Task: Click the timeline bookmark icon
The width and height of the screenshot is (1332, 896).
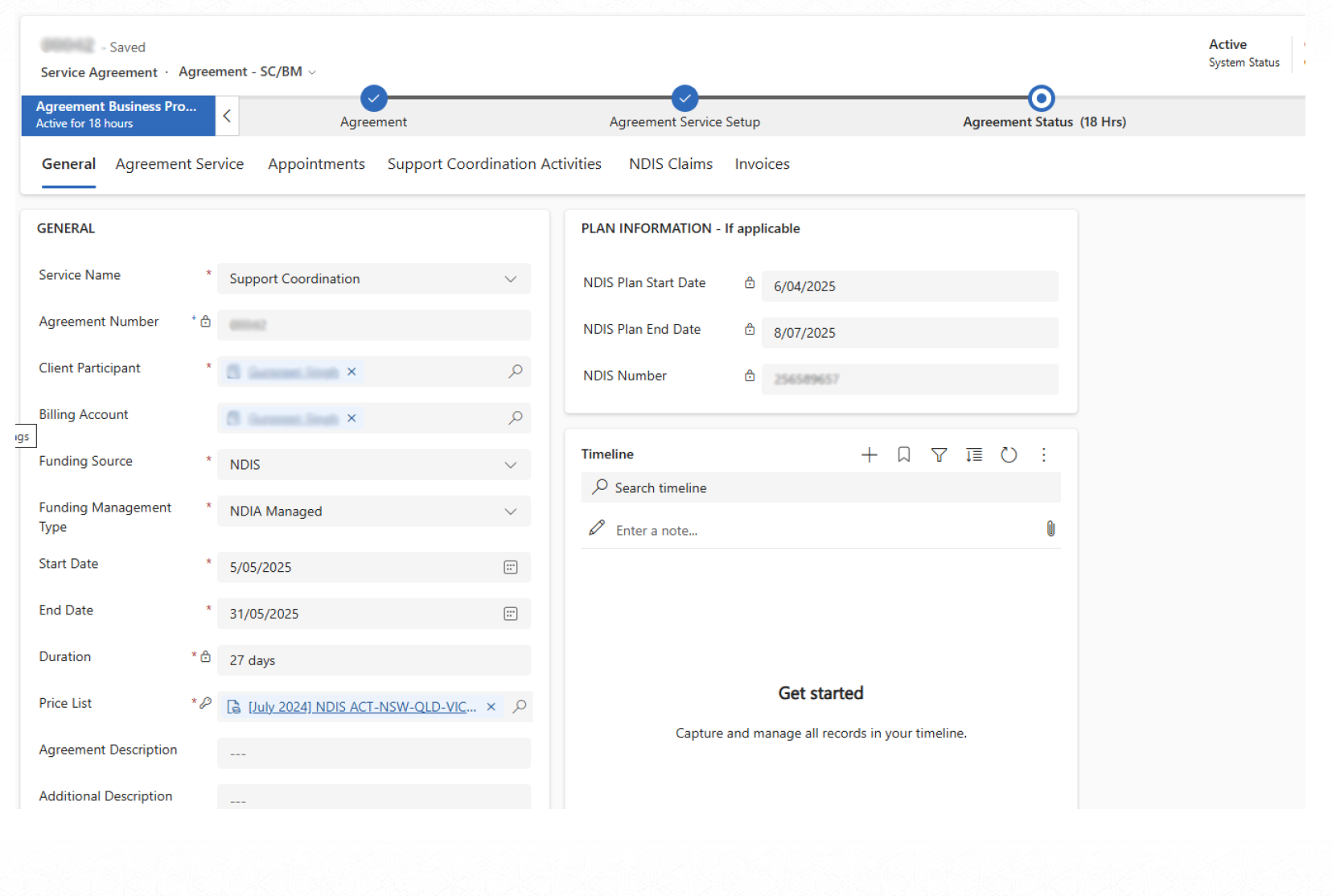Action: click(x=903, y=455)
